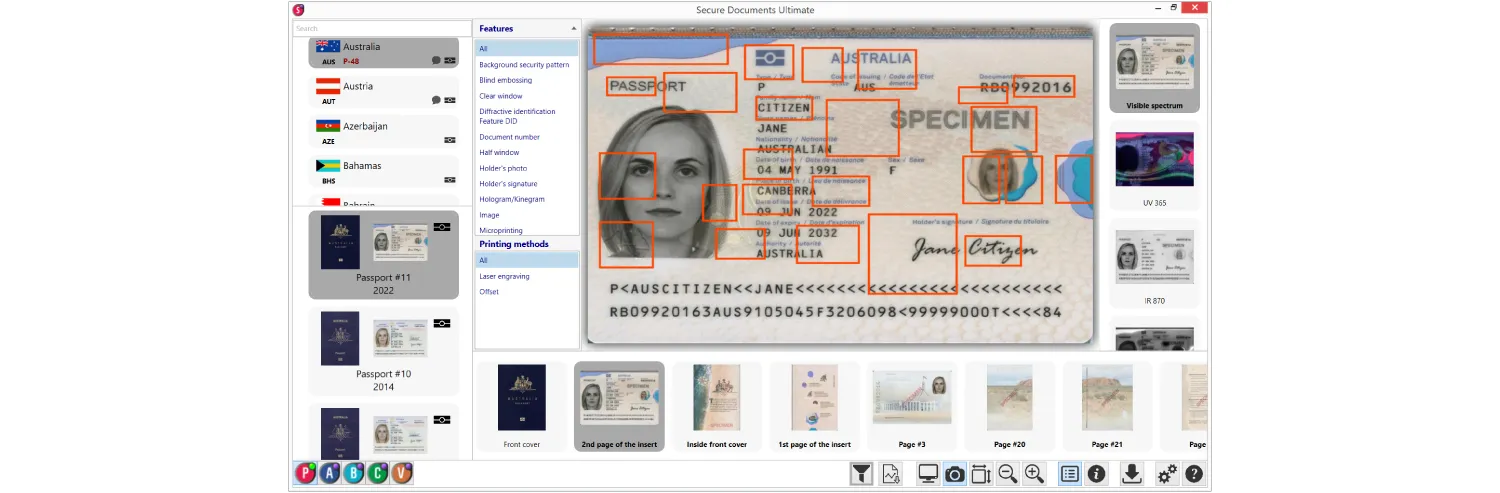1500x493 pixels.
Task: Click the fit-image-to-frame icon
Action: [981, 474]
